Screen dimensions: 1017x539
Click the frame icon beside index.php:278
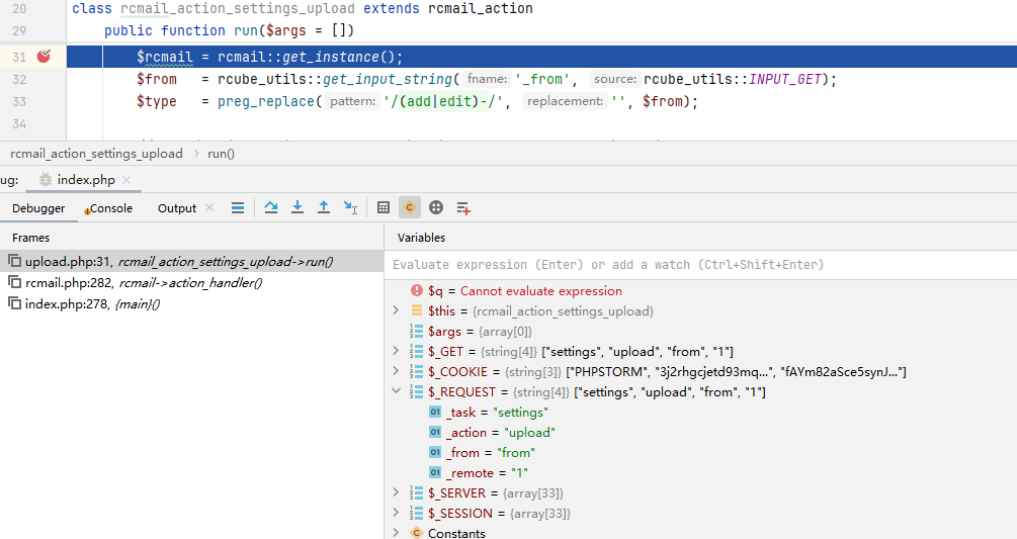pos(14,303)
